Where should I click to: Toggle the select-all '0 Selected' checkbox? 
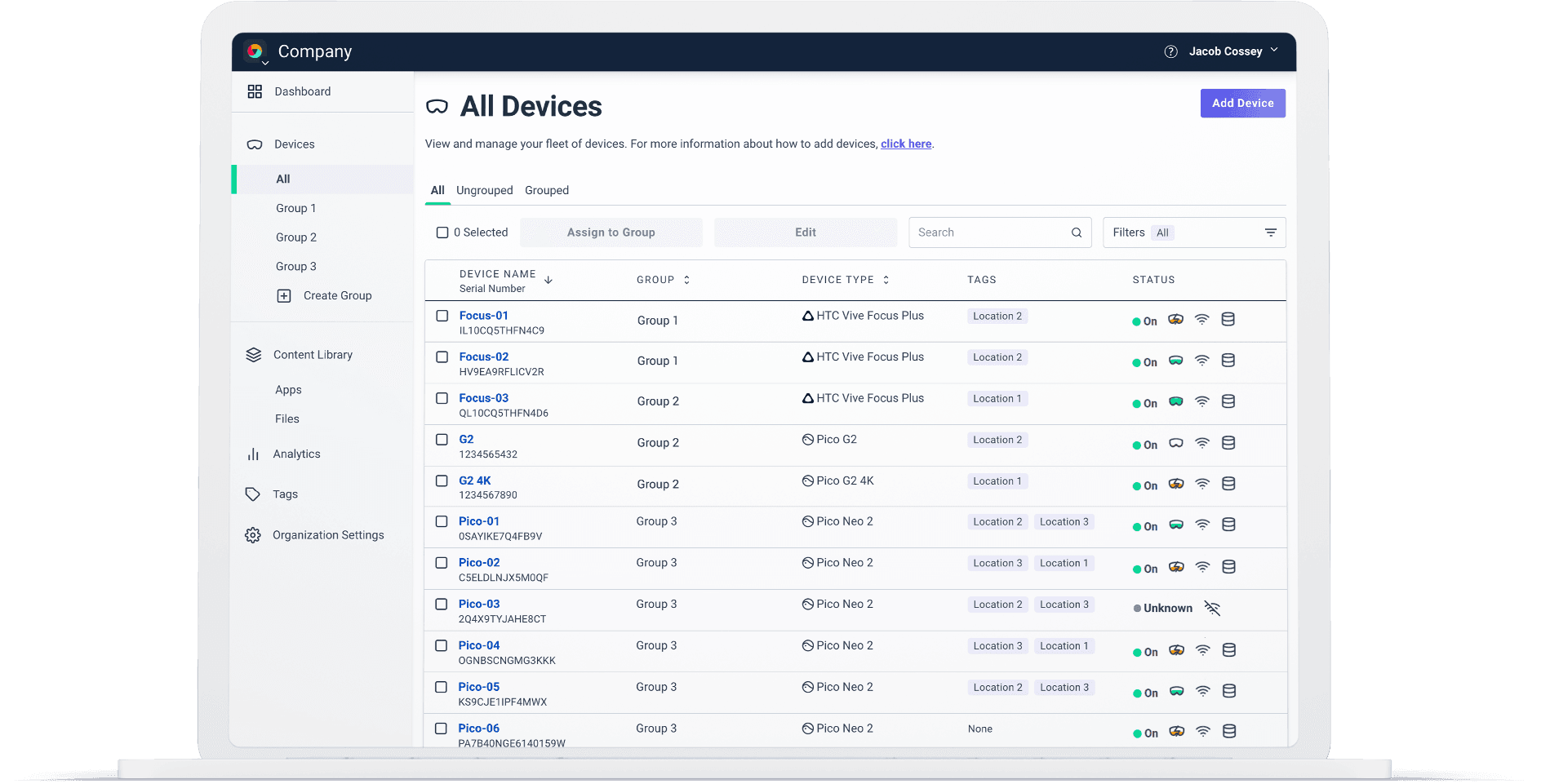click(442, 233)
